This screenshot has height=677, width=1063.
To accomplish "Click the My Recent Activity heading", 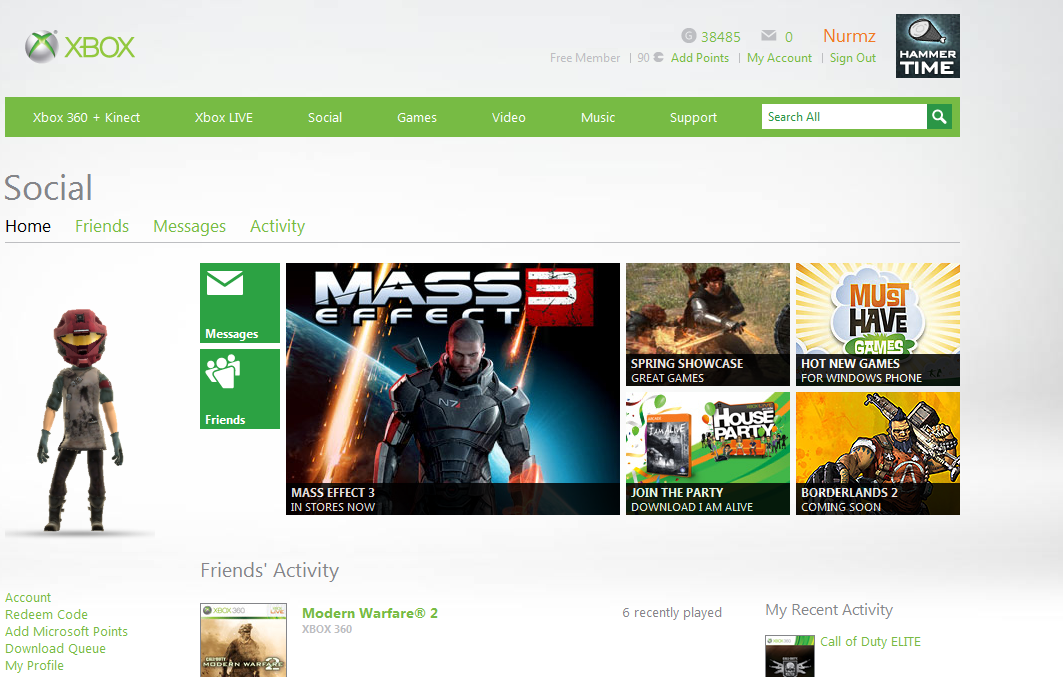I will [829, 610].
